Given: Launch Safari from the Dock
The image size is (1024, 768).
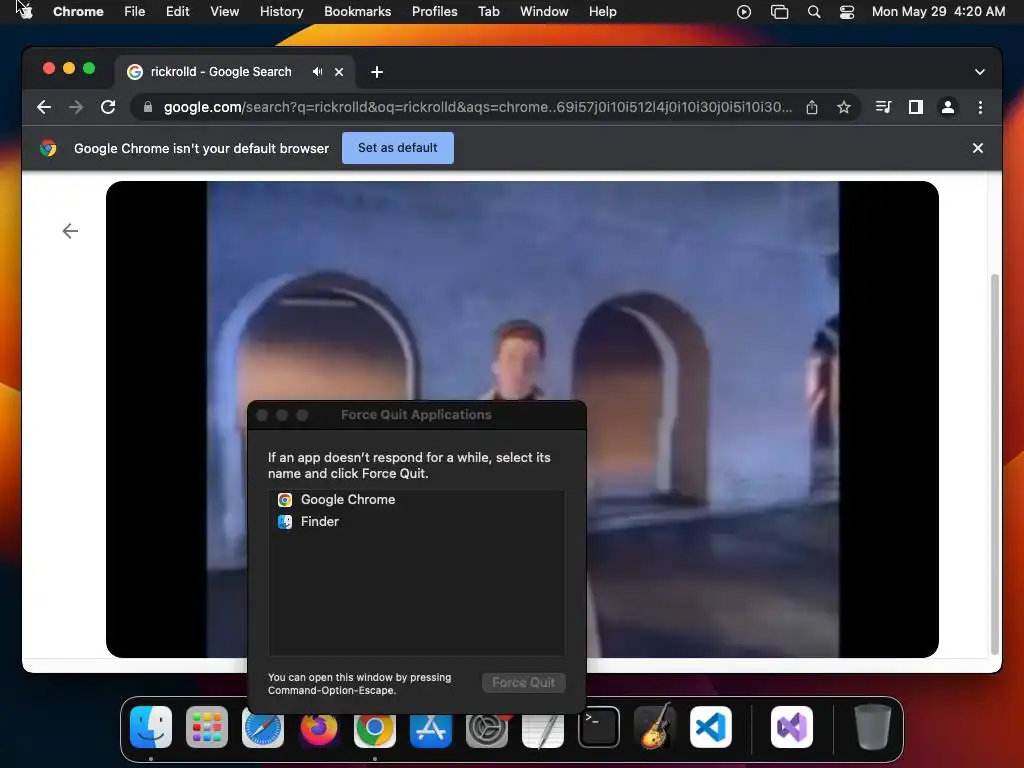Looking at the screenshot, I should (x=263, y=727).
